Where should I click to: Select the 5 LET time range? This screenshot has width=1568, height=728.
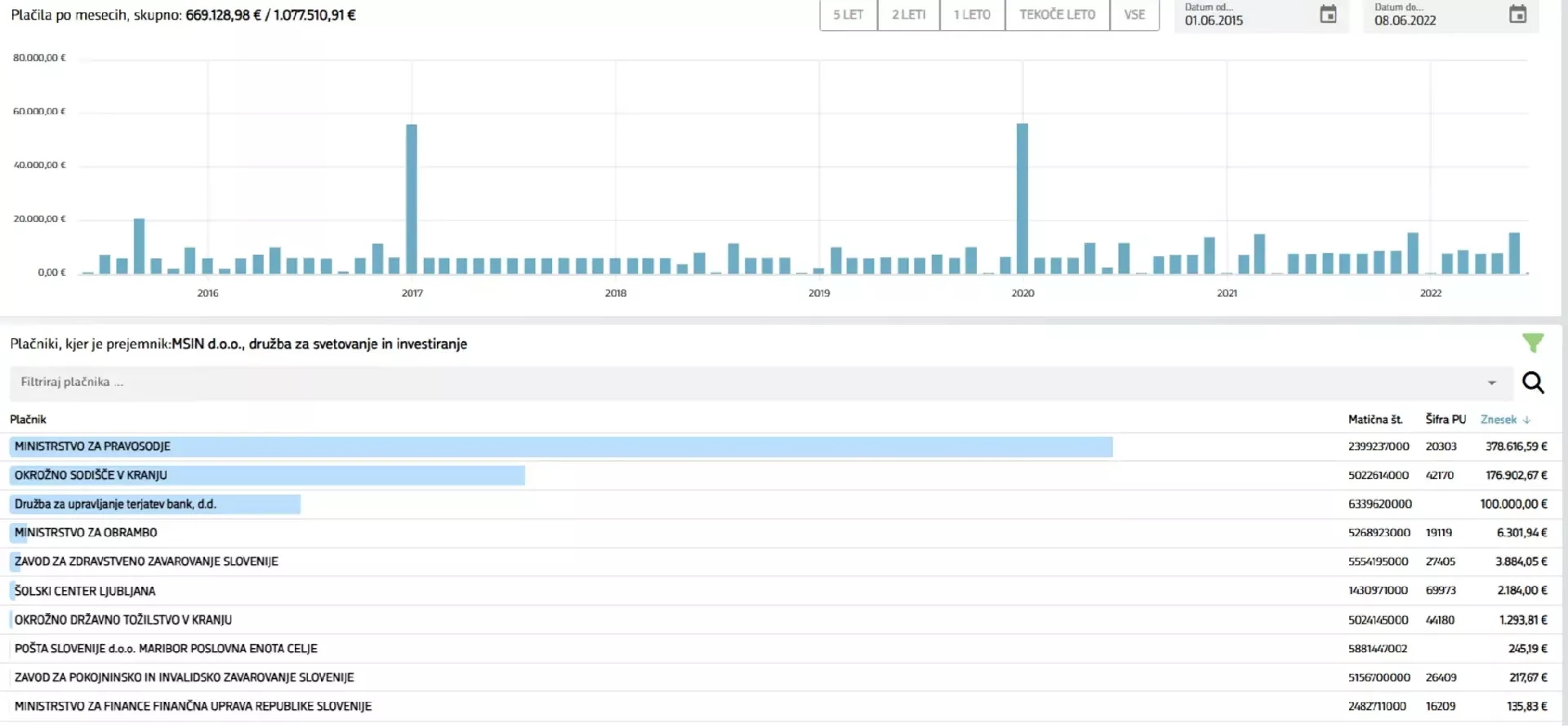click(x=848, y=15)
